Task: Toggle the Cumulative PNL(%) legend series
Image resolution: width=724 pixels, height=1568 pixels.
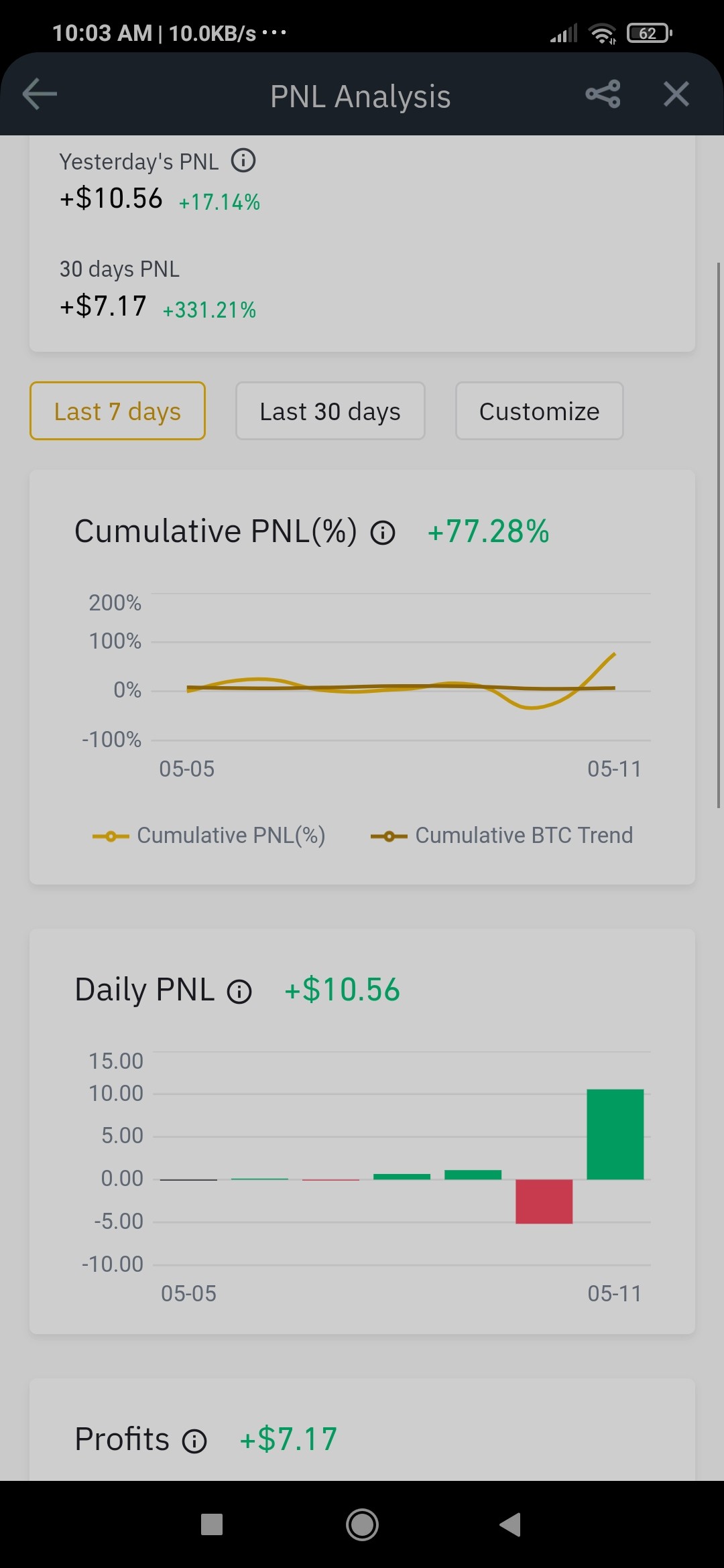Action: (208, 836)
